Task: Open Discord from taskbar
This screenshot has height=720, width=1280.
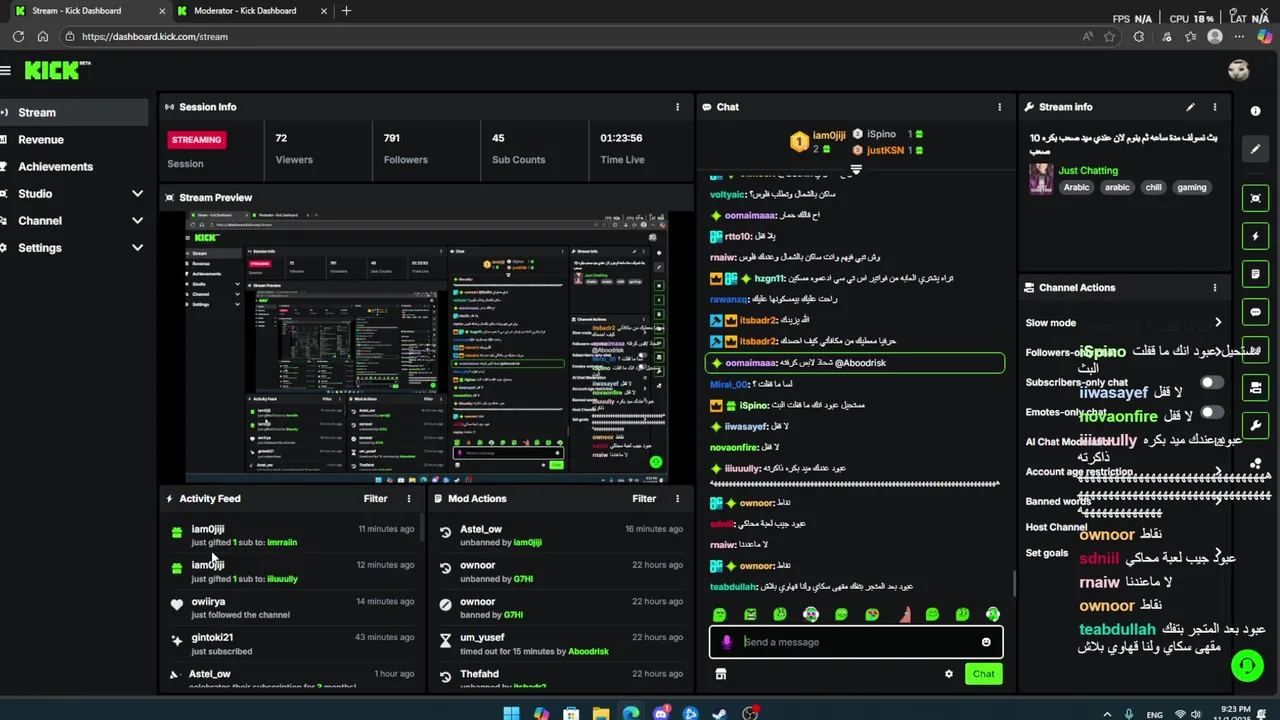Action: coord(660,714)
